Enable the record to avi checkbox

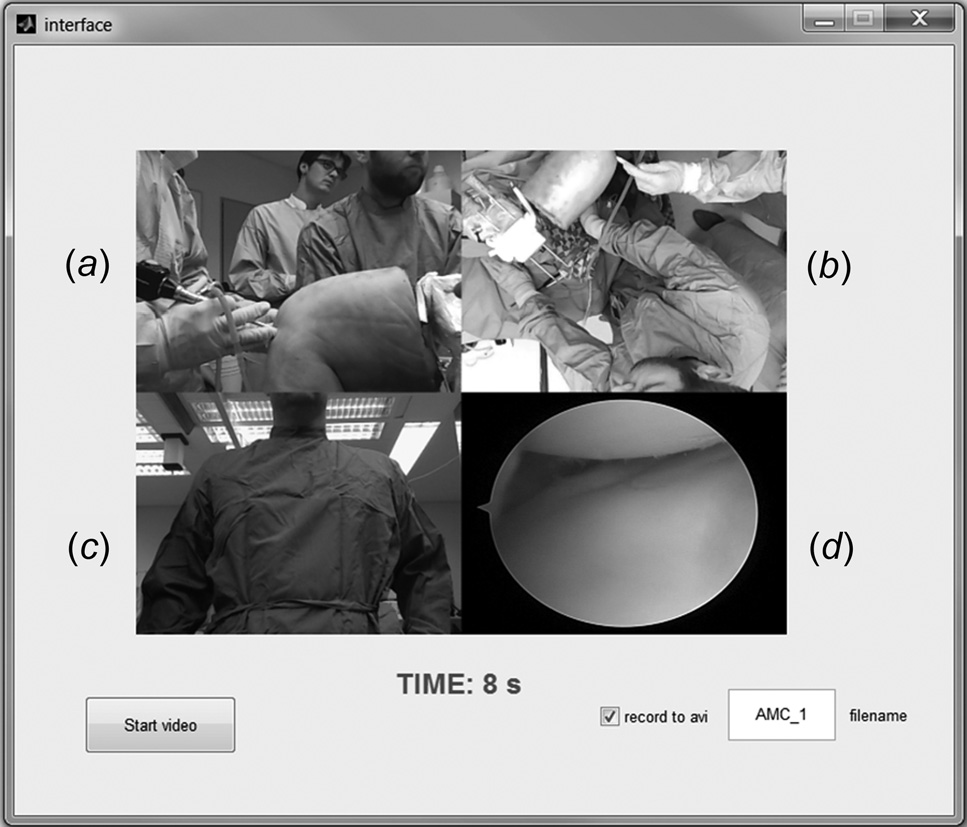pos(609,717)
